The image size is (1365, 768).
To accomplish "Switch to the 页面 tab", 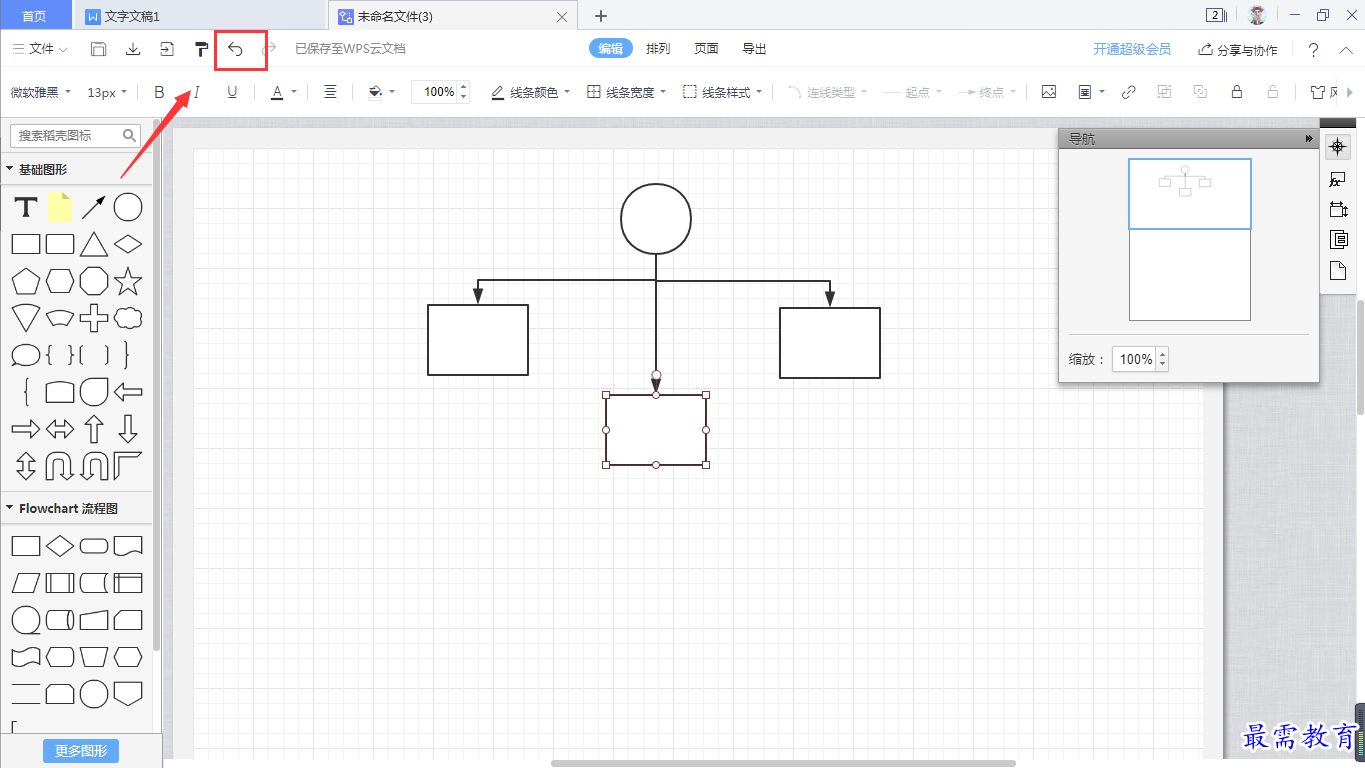I will 706,49.
